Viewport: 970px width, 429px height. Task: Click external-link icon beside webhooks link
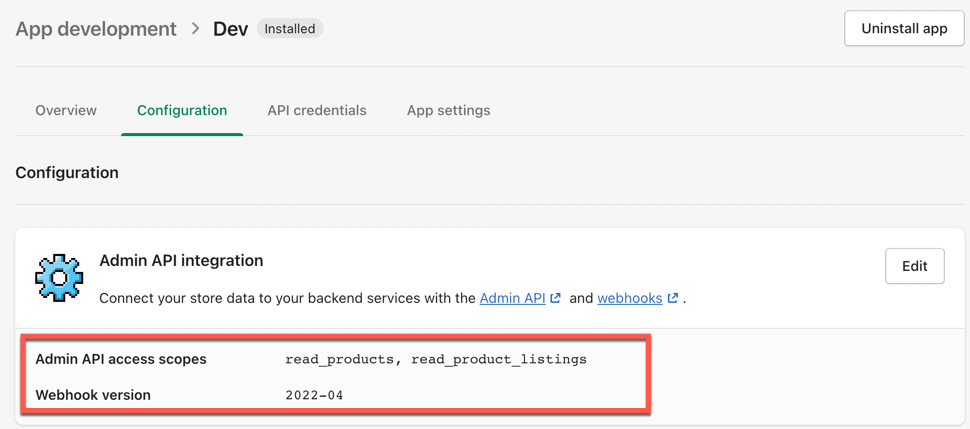pos(673,298)
